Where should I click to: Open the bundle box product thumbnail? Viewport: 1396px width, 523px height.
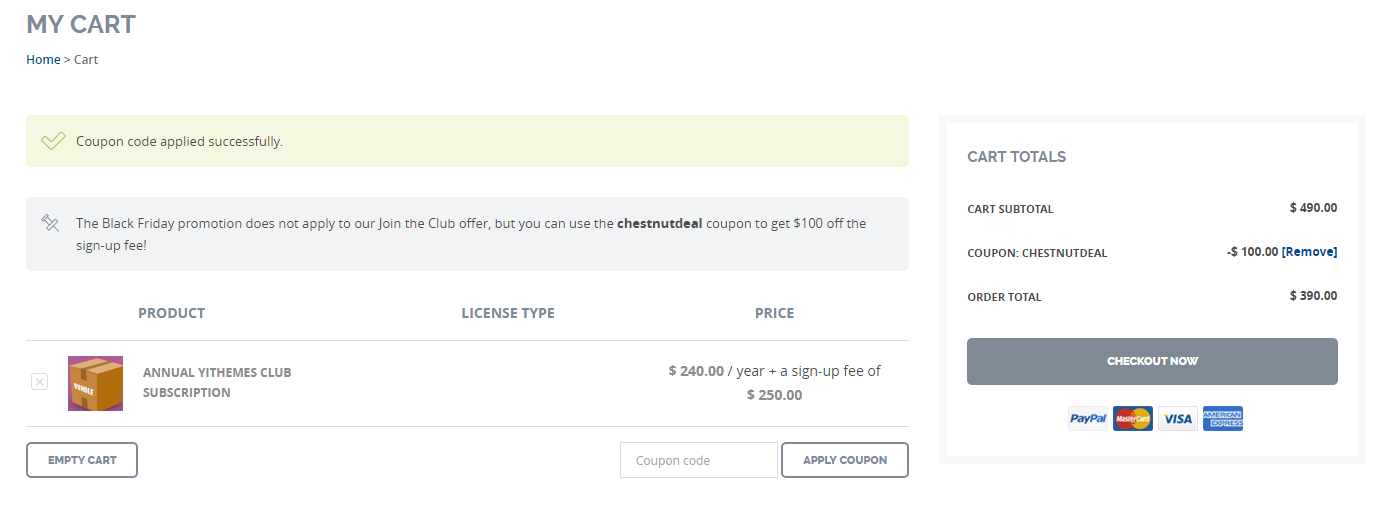(95, 383)
